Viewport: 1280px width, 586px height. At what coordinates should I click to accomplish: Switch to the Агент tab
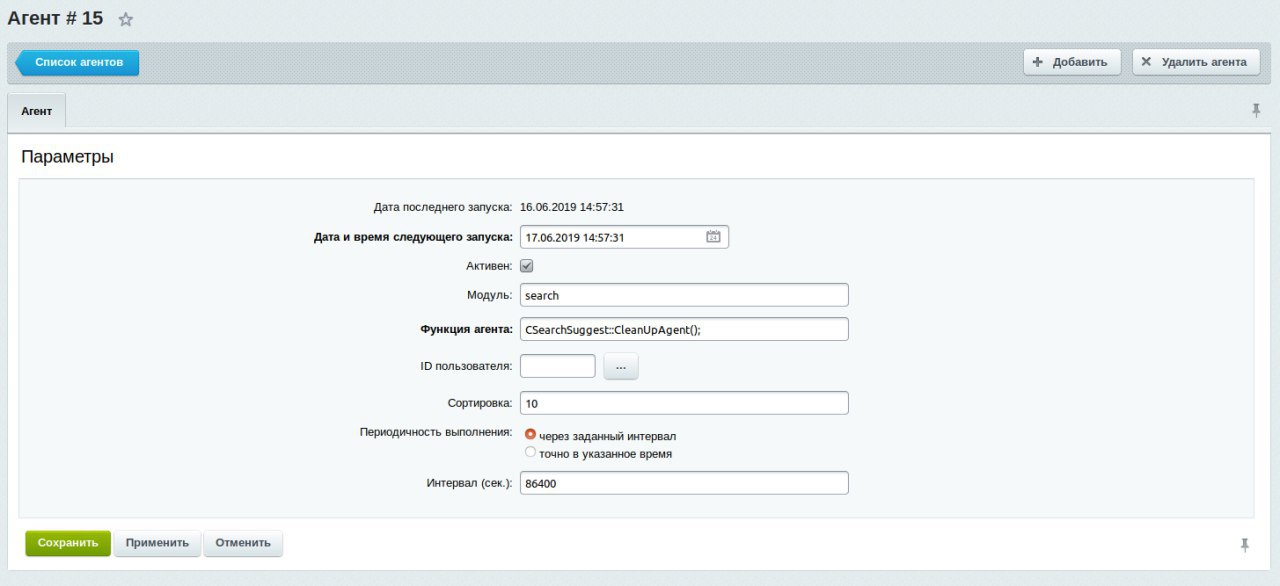click(37, 111)
